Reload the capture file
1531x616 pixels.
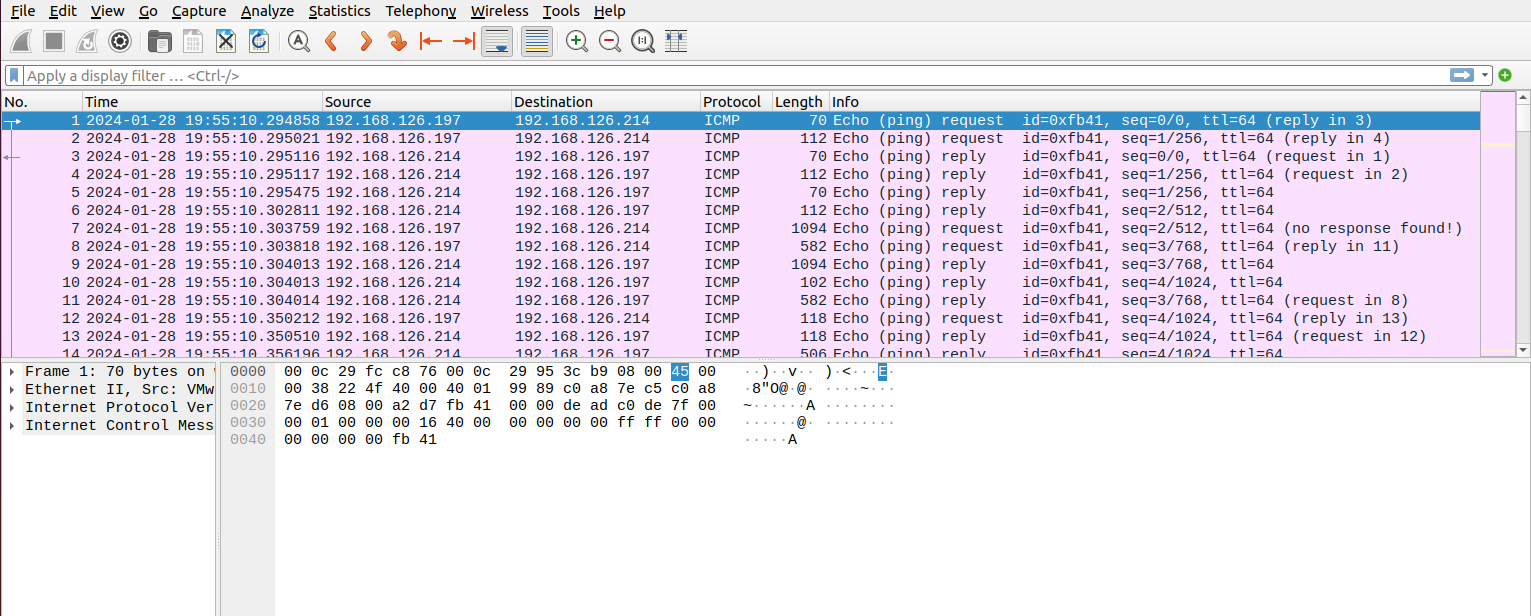[258, 41]
